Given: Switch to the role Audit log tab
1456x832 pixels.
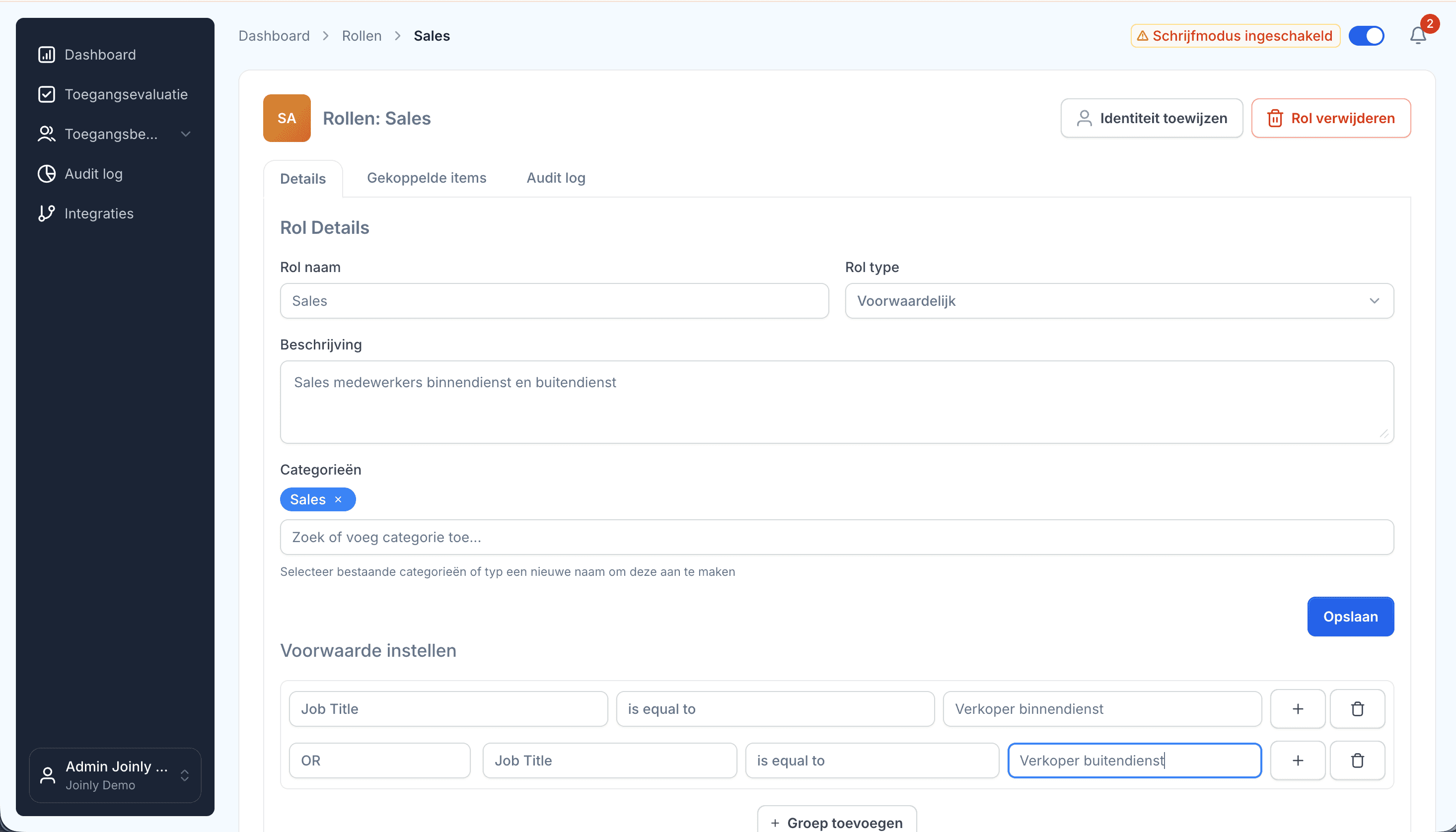Looking at the screenshot, I should tap(555, 178).
